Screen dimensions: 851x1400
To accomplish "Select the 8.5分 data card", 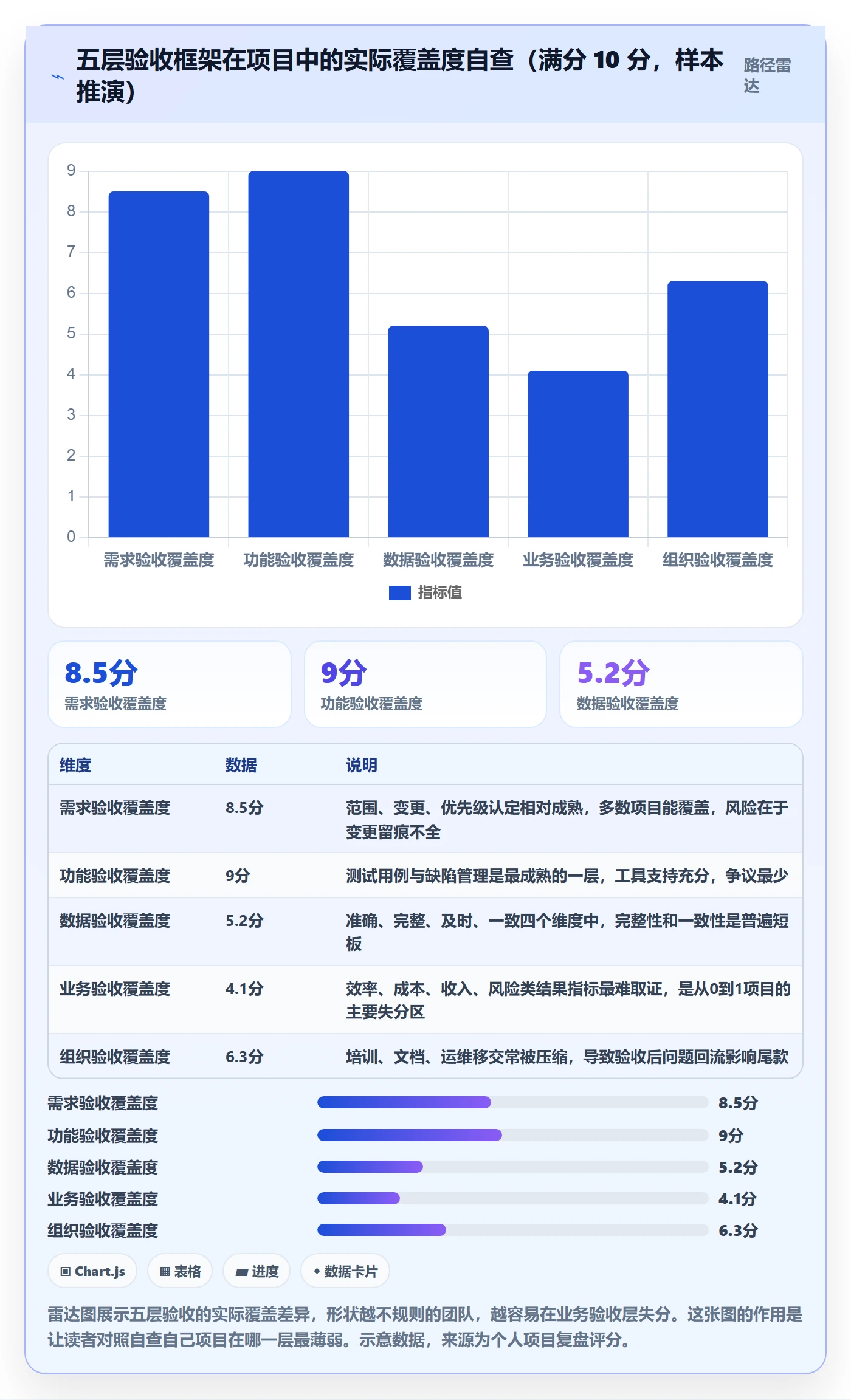I will pos(170,684).
